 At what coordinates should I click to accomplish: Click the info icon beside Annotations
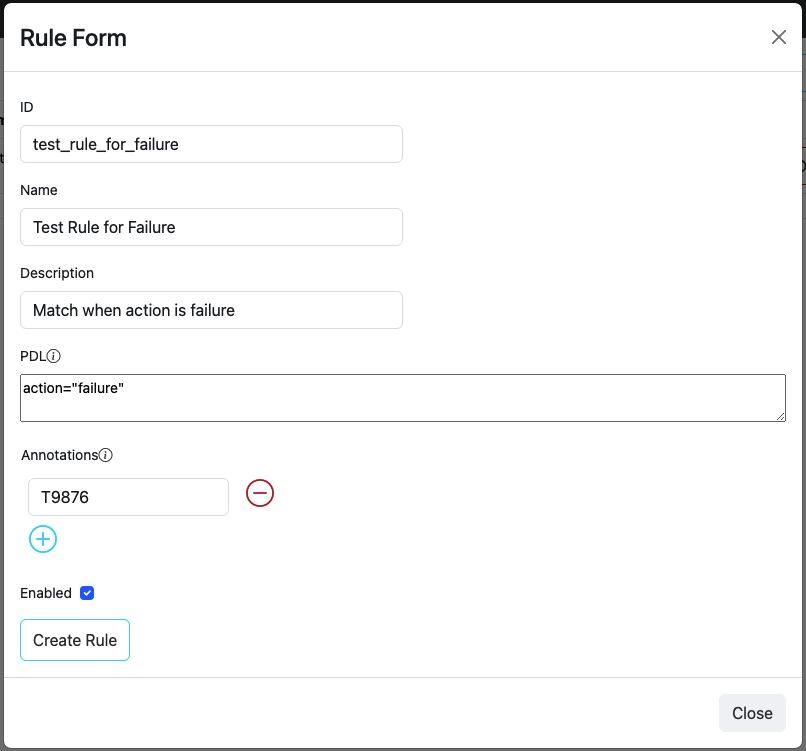pyautogui.click(x=106, y=455)
